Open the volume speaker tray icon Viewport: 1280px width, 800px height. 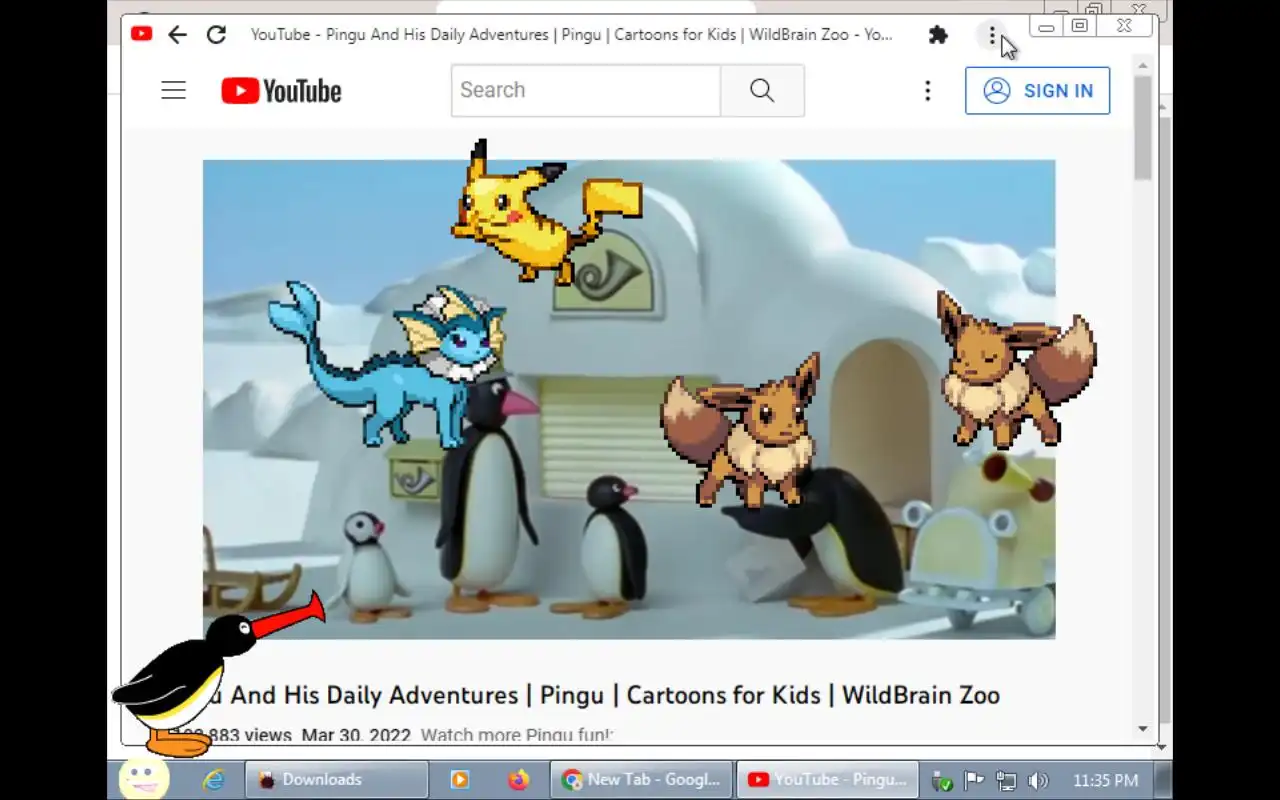point(1038,781)
